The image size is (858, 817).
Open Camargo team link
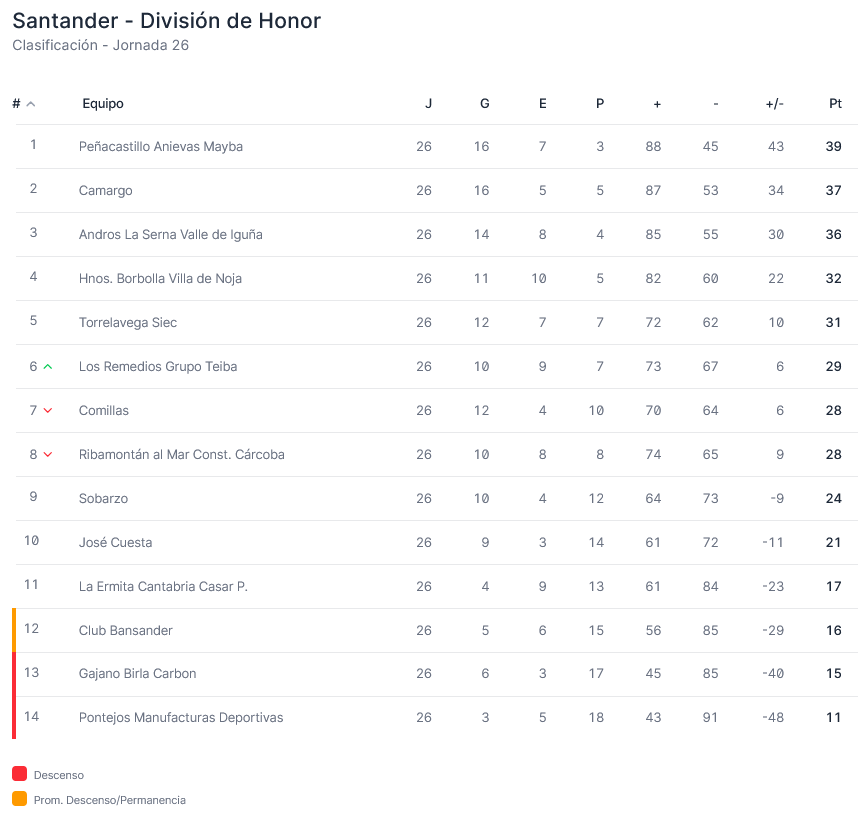pos(106,190)
